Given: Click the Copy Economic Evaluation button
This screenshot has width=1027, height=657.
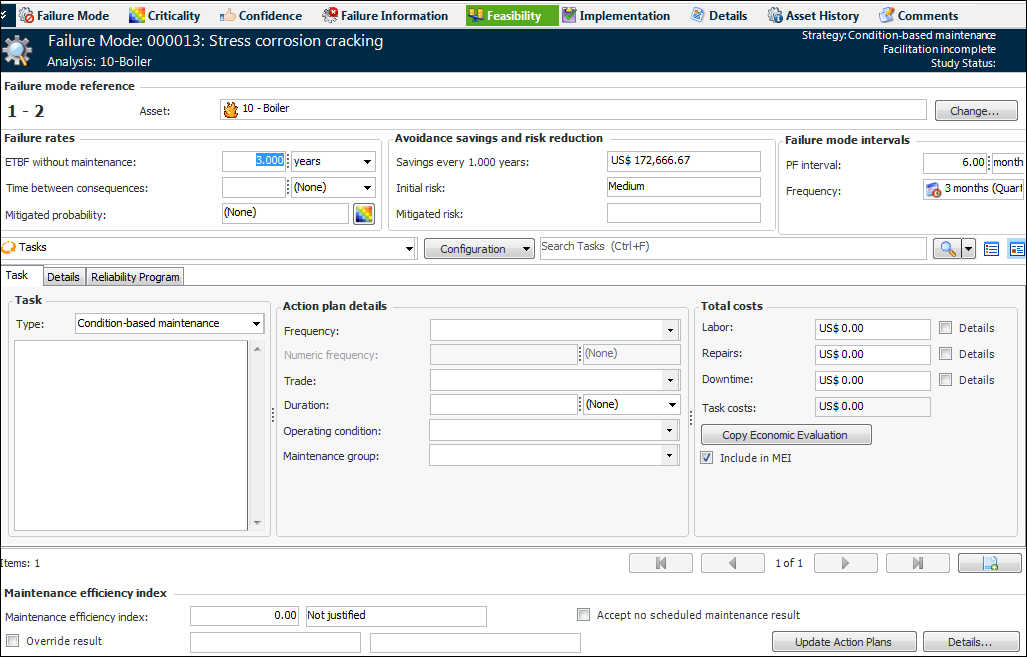Looking at the screenshot, I should click(x=785, y=435).
